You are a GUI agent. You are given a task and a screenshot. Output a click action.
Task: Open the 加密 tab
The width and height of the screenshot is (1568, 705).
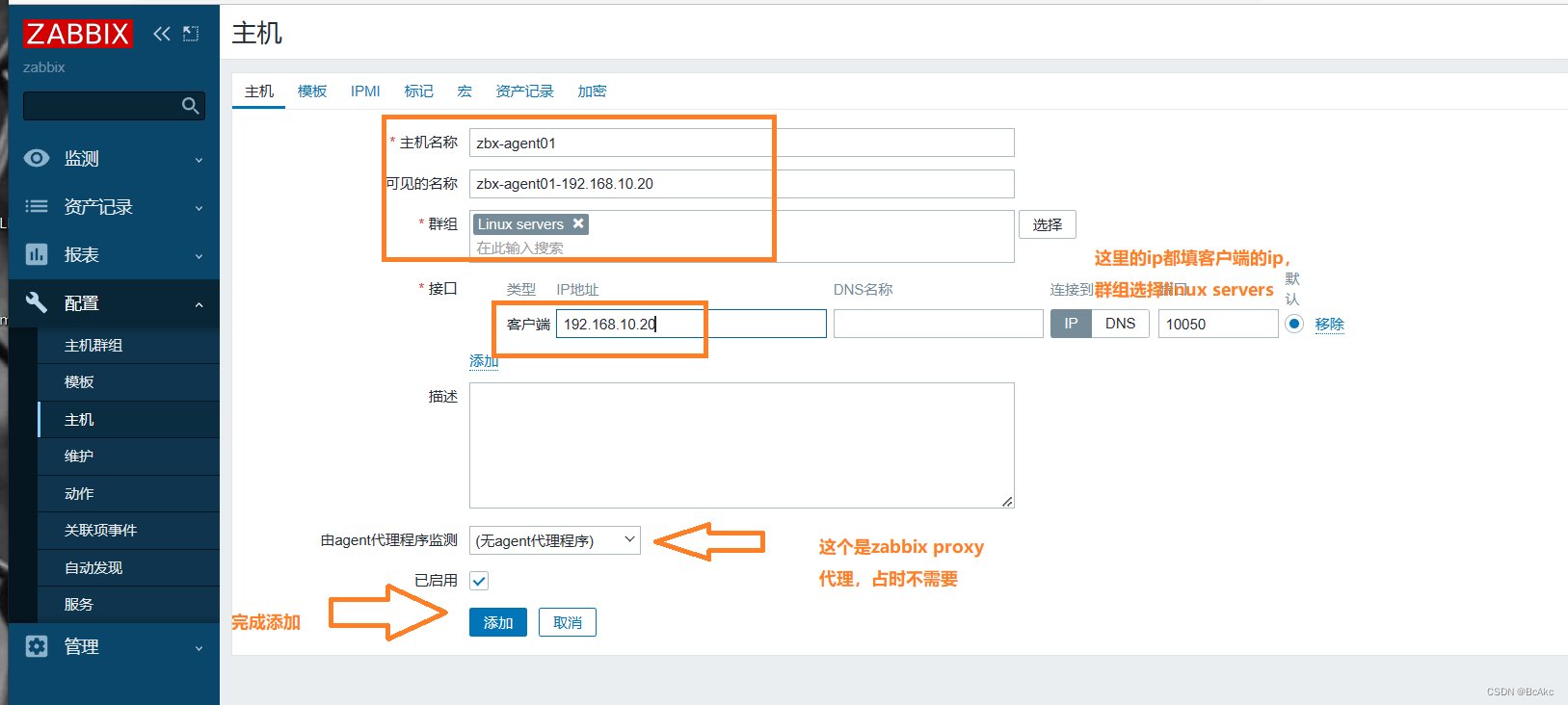(592, 91)
